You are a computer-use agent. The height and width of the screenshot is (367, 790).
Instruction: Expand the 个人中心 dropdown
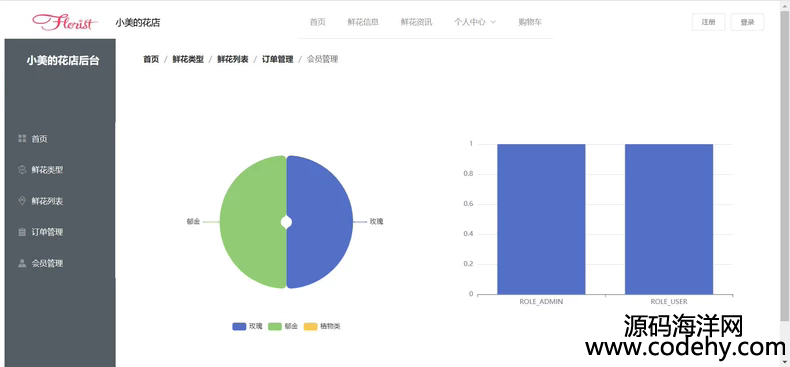tap(475, 22)
